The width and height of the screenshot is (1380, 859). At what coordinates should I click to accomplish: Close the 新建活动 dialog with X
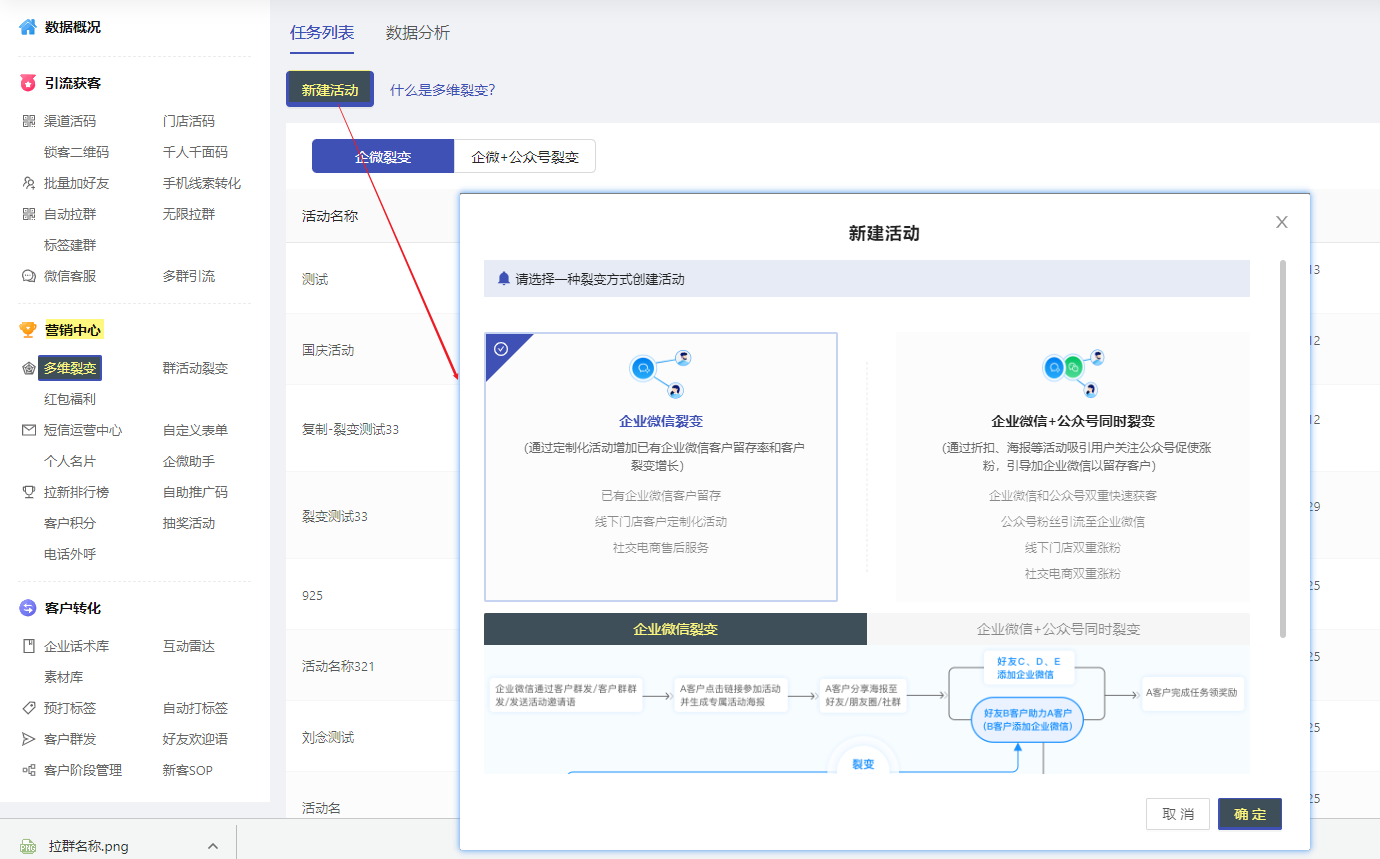pyautogui.click(x=1282, y=222)
